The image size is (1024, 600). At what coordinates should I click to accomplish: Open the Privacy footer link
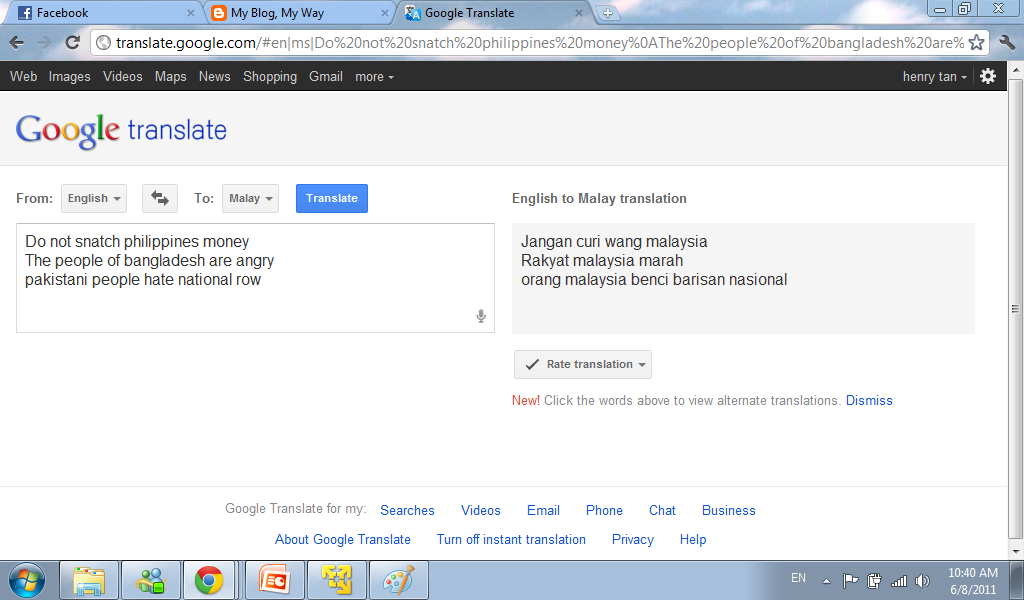pos(633,540)
